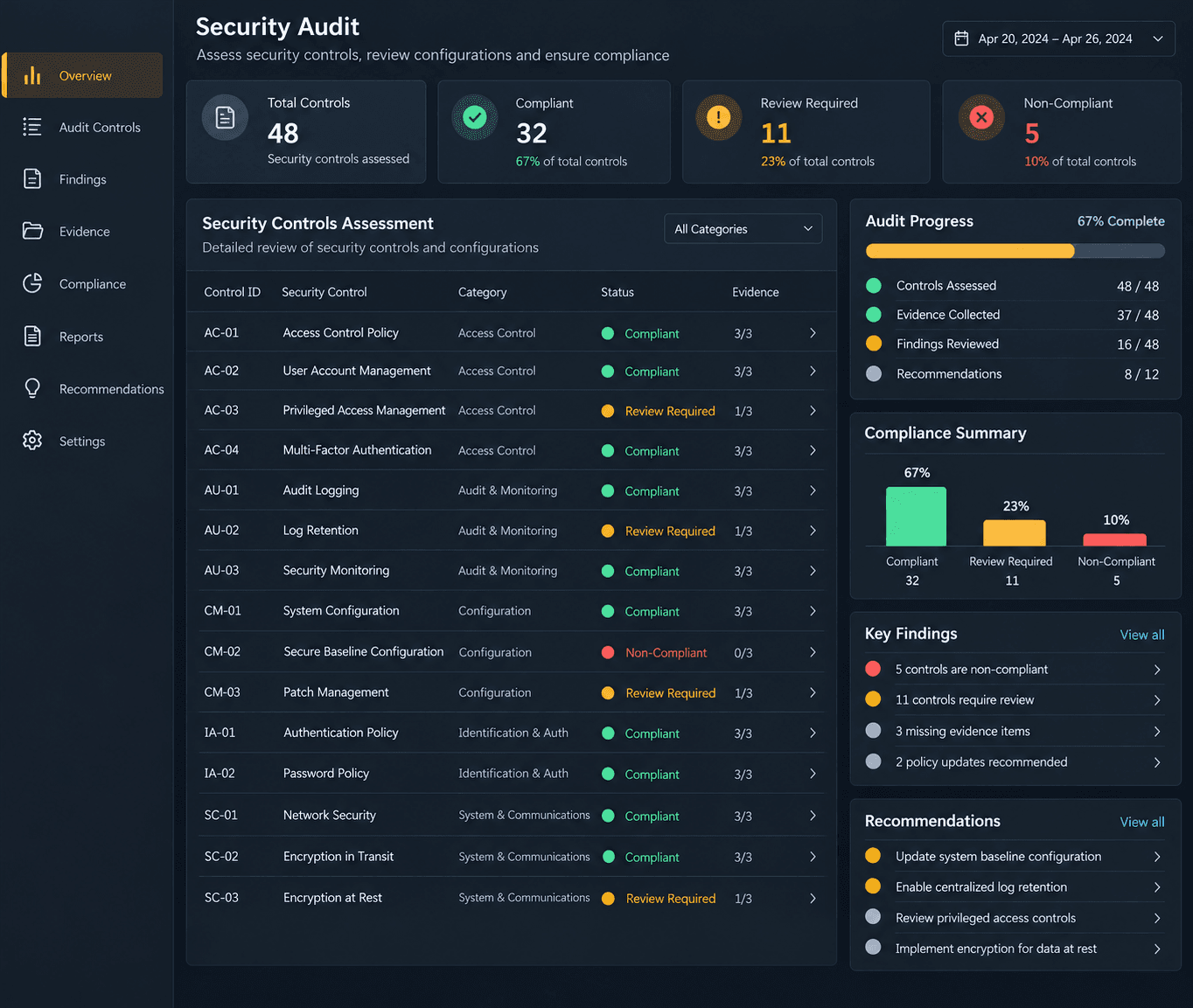Click the green dot beside Controls Assessed
1193x1008 pixels.
[874, 285]
